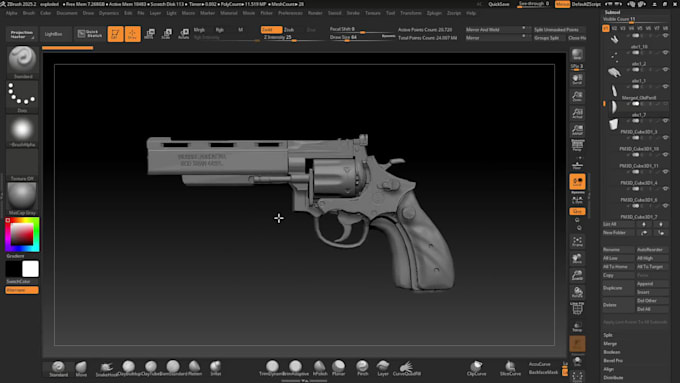This screenshot has width=680, height=383.
Task: Select the black secondary color swatch
Action: click(x=13, y=269)
